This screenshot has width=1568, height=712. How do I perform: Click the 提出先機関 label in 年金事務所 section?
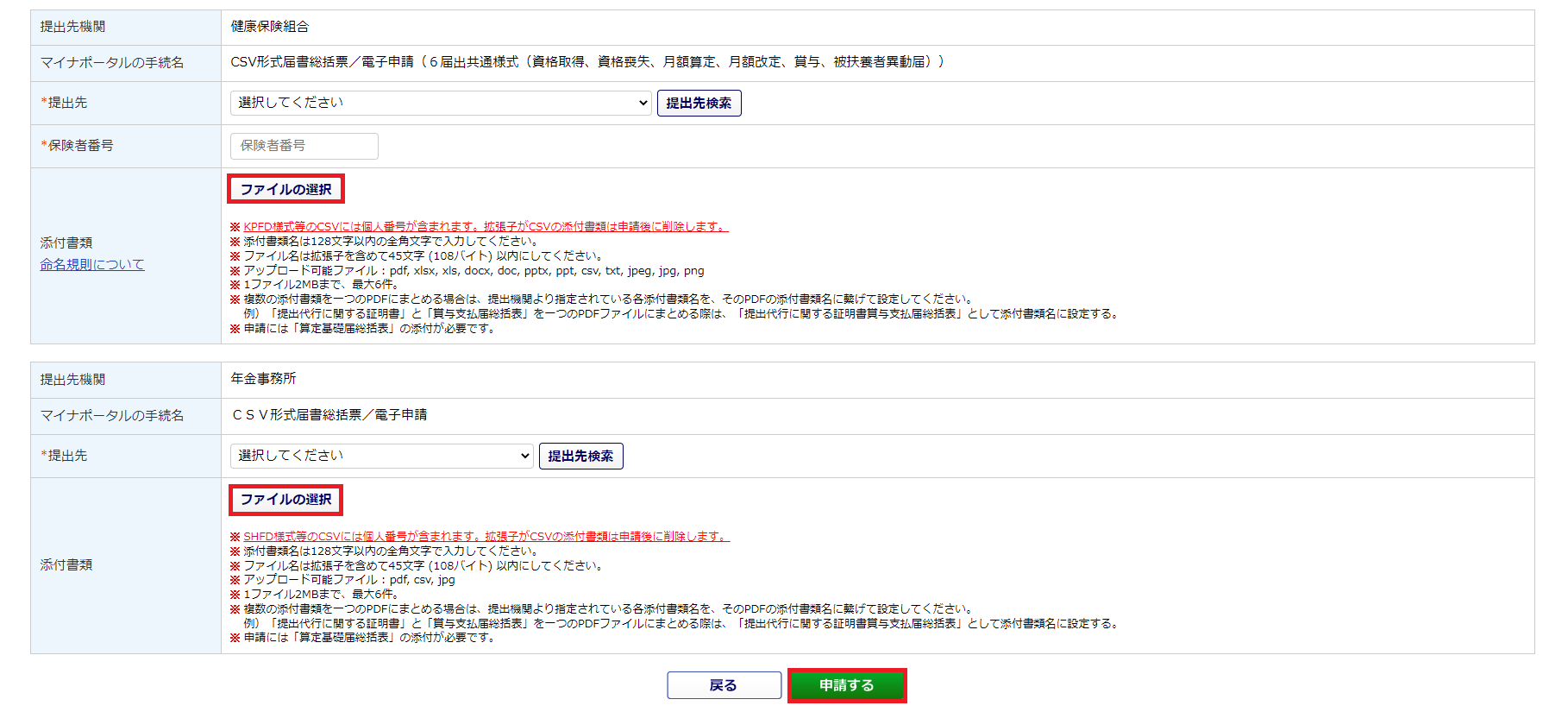[72, 380]
